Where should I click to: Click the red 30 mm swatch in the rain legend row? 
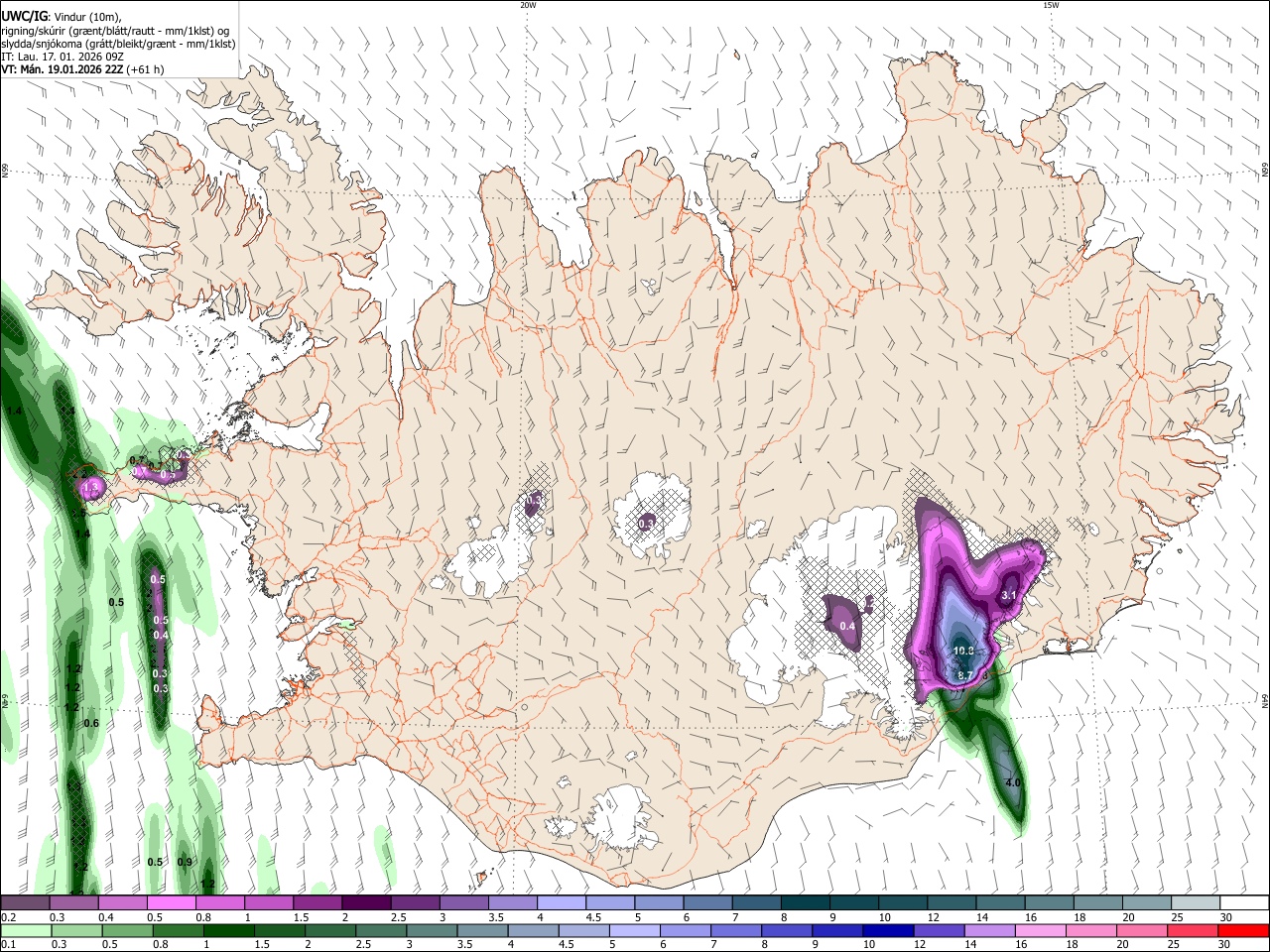pos(1244,931)
